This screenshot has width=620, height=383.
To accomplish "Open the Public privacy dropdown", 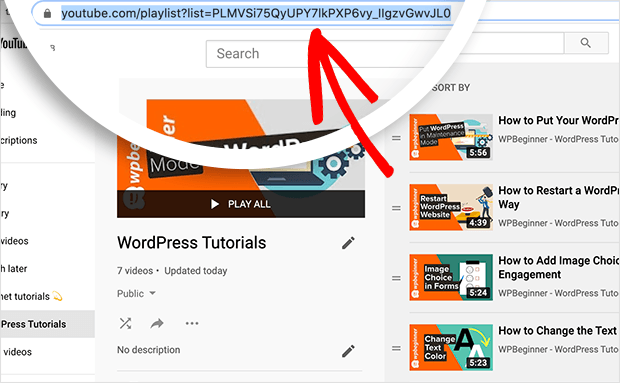I will (136, 294).
